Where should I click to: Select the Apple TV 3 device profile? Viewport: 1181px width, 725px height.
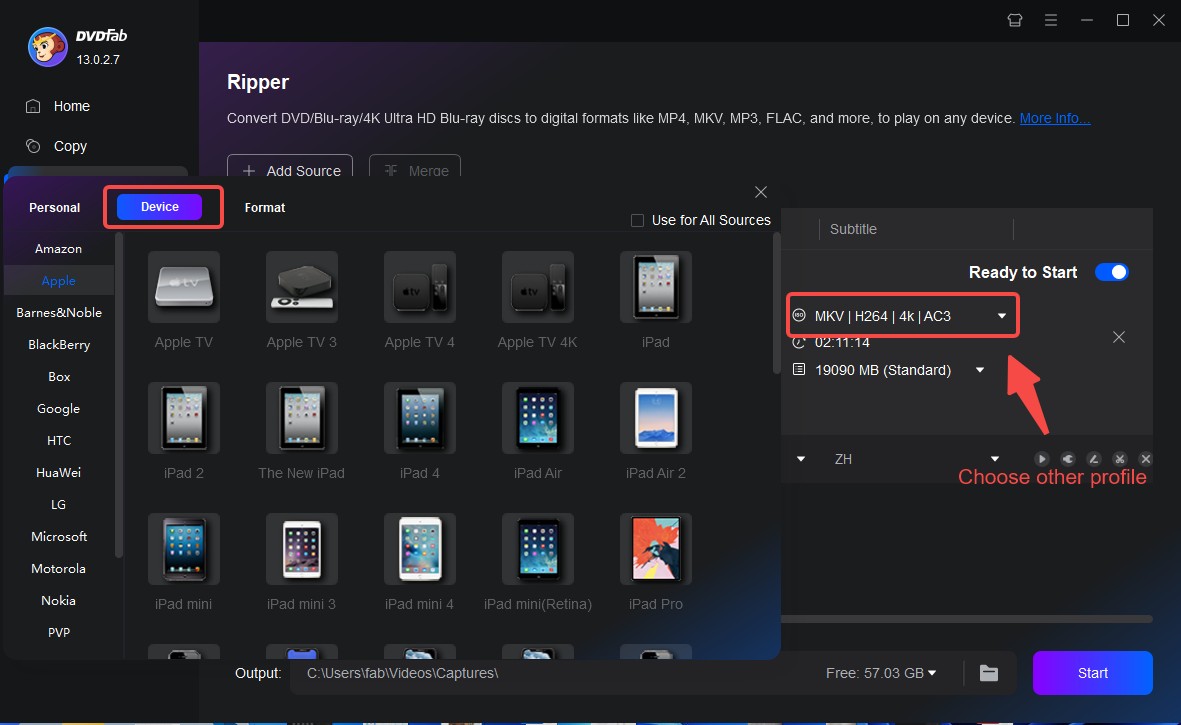click(x=301, y=287)
